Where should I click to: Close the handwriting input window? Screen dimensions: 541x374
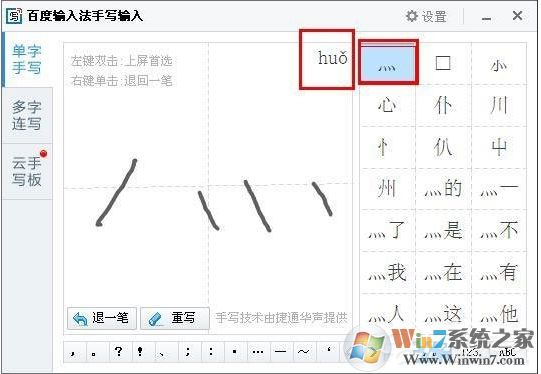[x=517, y=16]
